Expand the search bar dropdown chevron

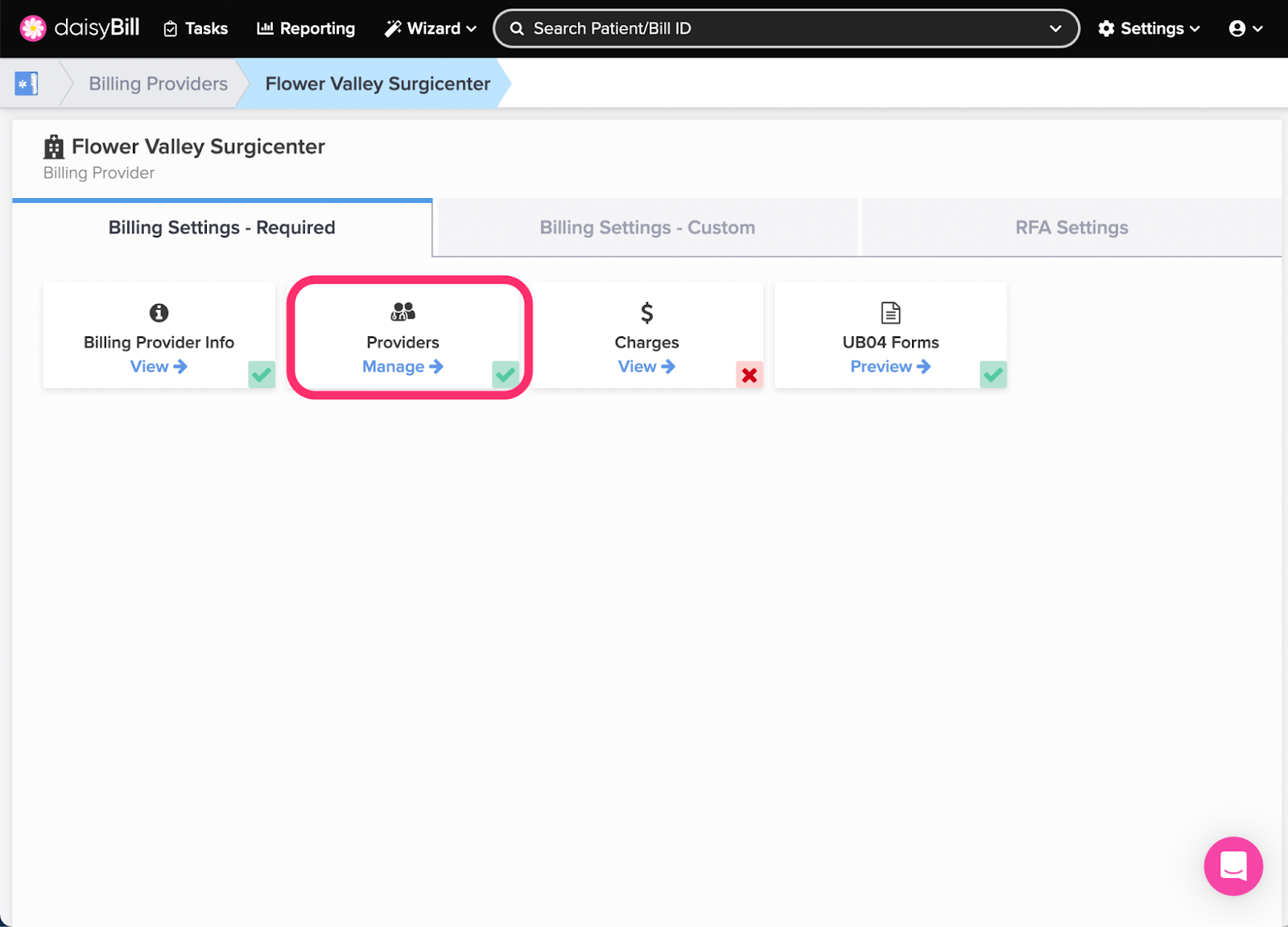coord(1055,28)
